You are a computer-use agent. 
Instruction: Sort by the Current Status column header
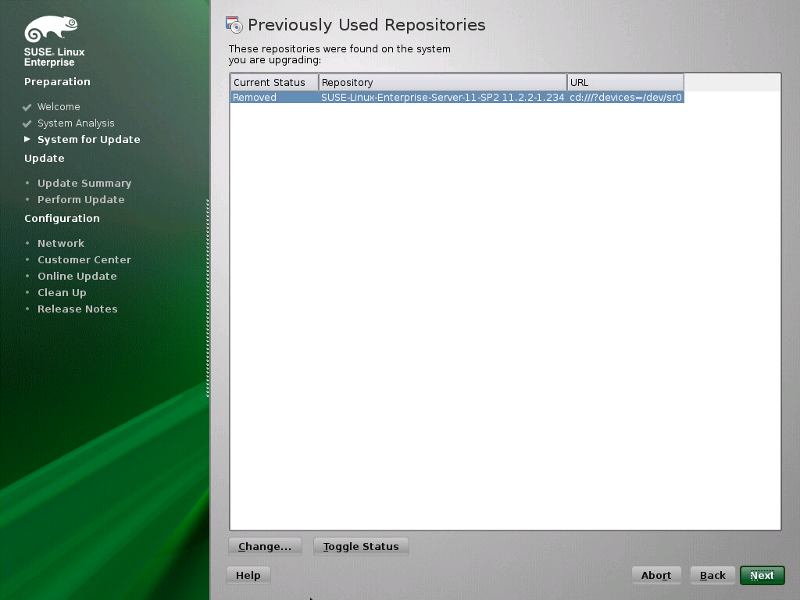pos(274,82)
